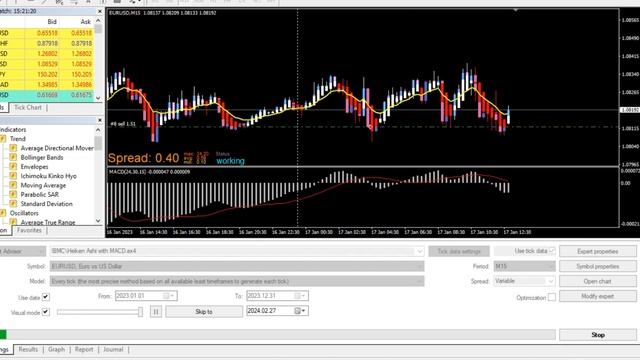The image size is (640, 360).
Task: Enable the Optimization checkbox
Action: (552, 297)
